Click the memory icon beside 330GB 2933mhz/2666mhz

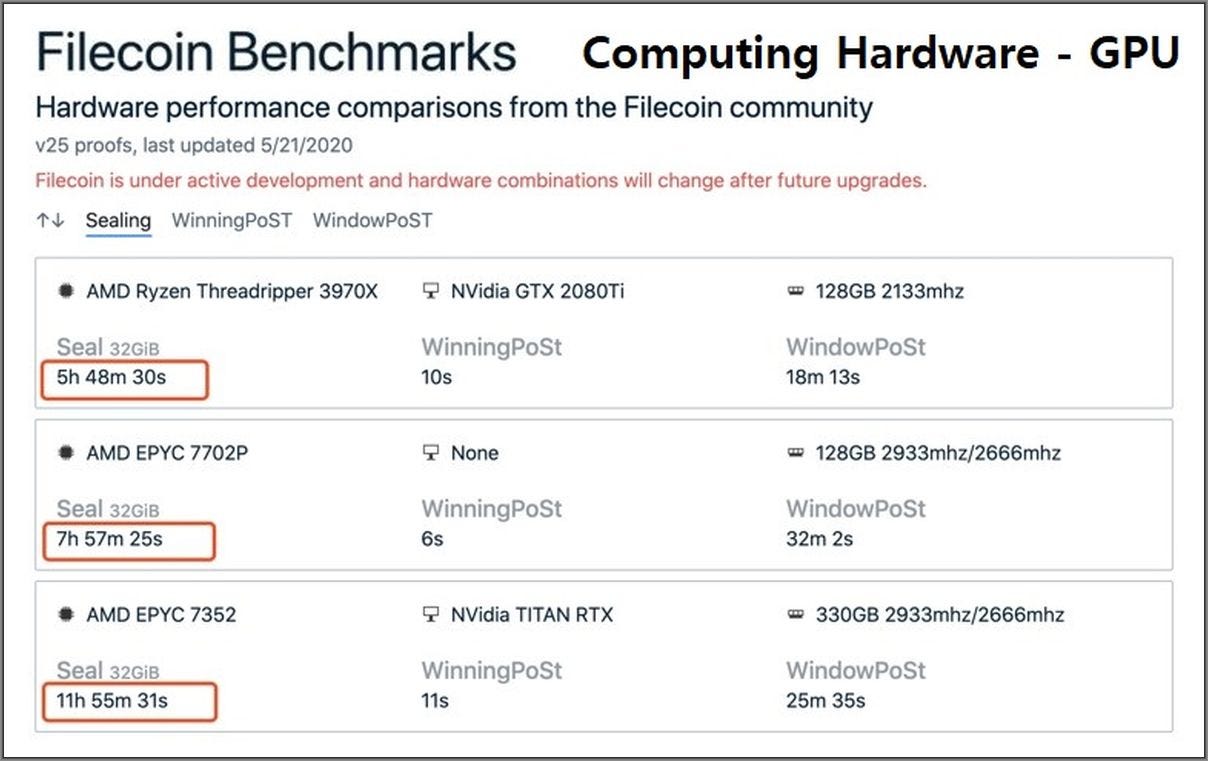[x=796, y=614]
